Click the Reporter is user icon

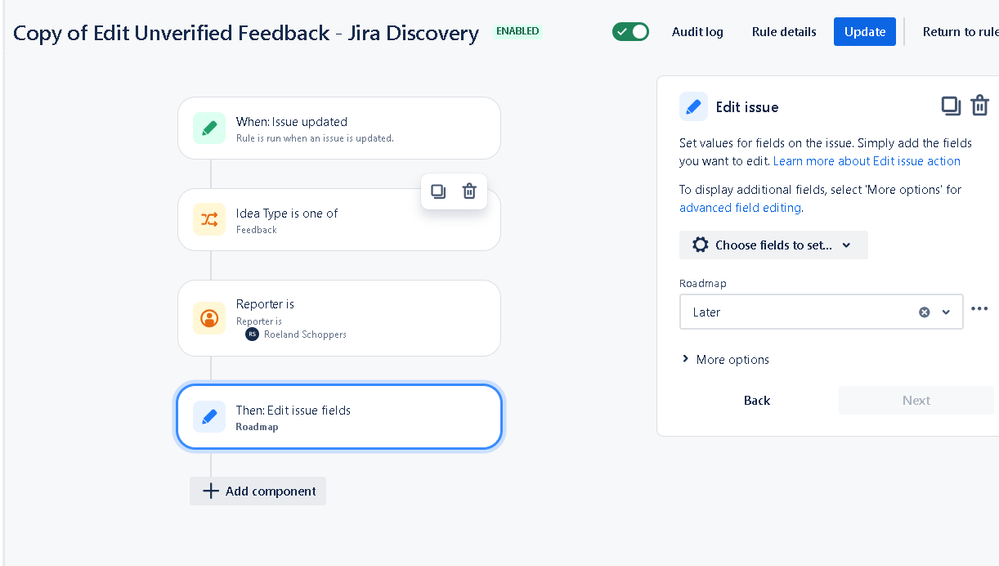tap(209, 318)
